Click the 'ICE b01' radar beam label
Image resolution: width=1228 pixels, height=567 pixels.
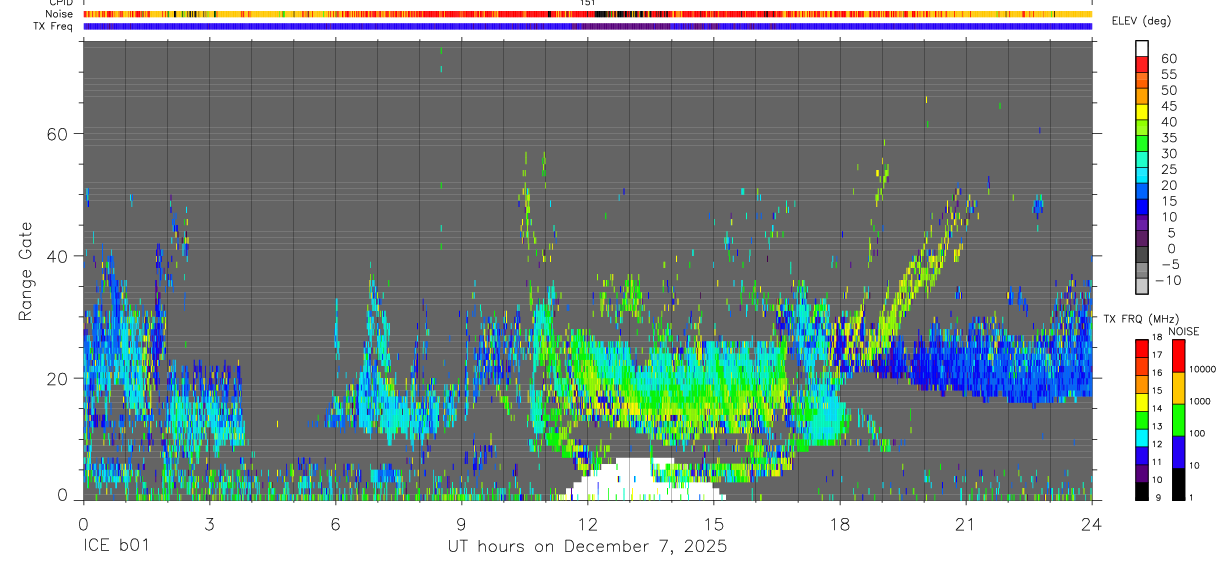point(115,547)
